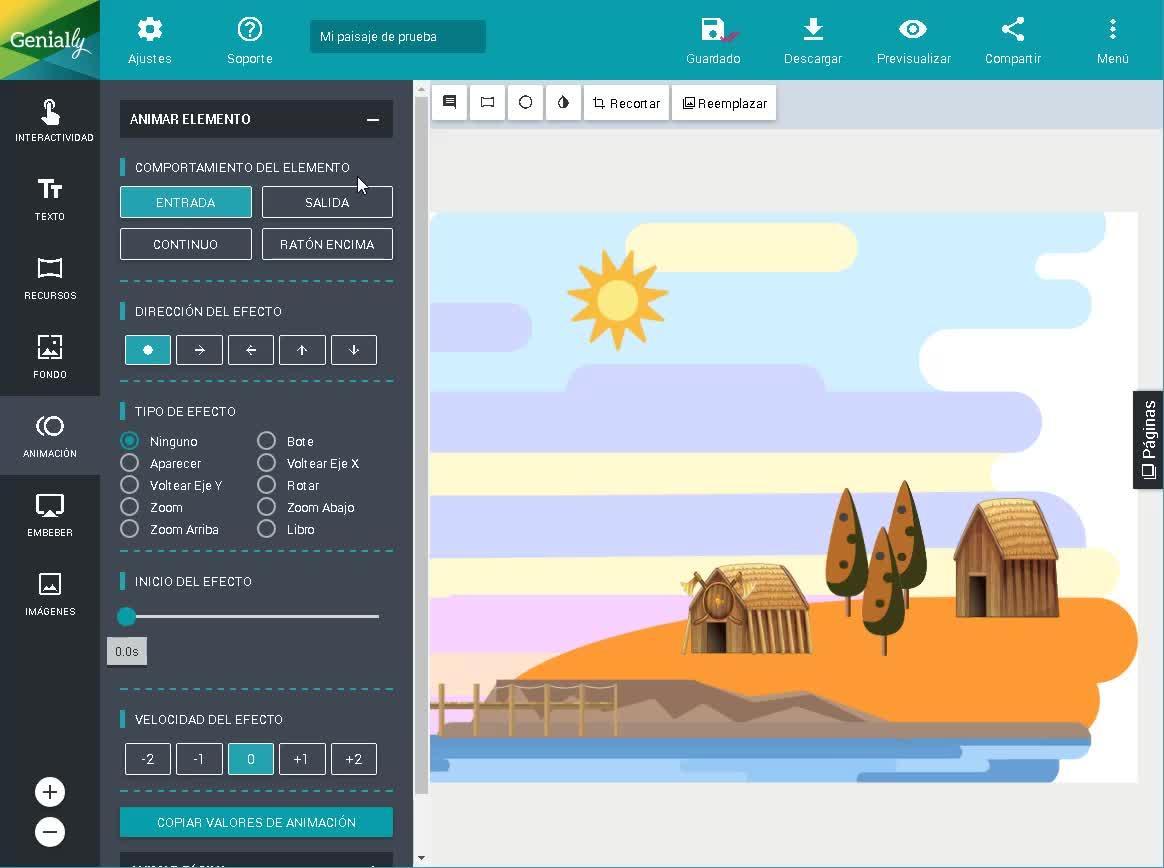
Task: Click the flag-shaped toolbar icon
Action: [487, 102]
